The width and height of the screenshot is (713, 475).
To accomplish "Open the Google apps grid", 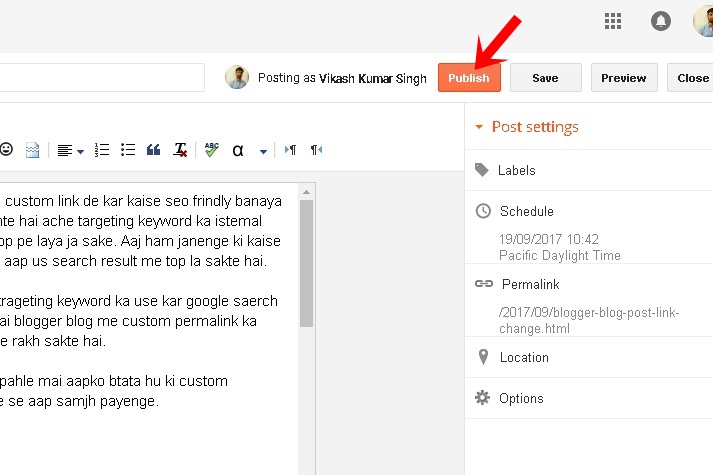I will coord(613,21).
